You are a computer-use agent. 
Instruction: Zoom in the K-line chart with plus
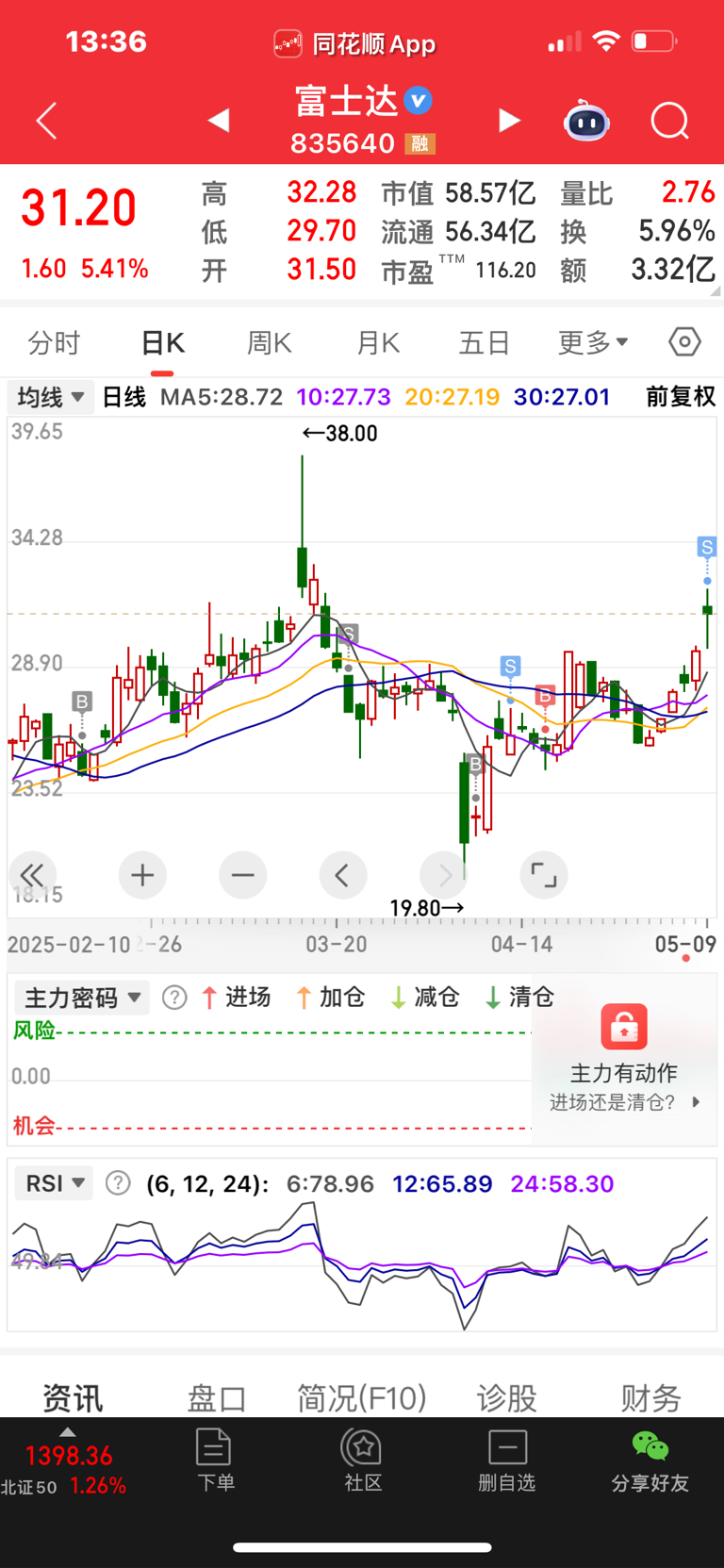pos(142,875)
